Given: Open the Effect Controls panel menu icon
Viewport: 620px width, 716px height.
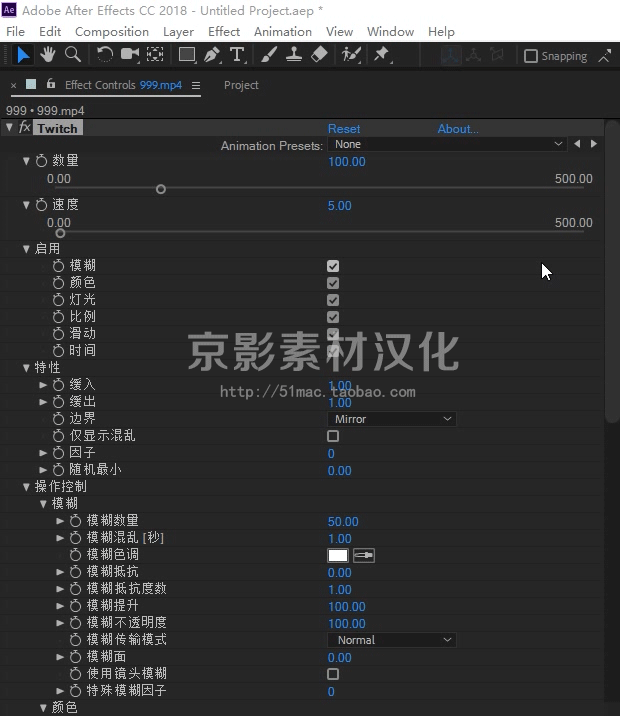Looking at the screenshot, I should (x=196, y=85).
